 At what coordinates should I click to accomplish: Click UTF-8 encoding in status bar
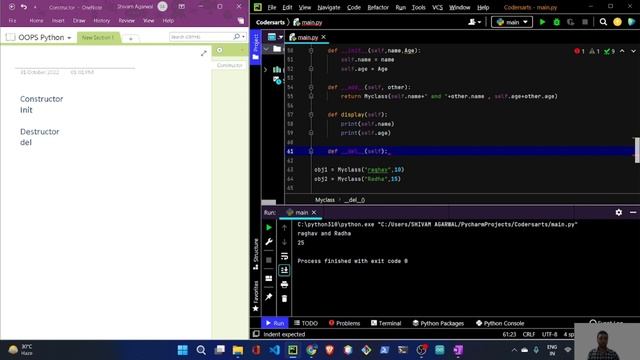click(x=549, y=334)
